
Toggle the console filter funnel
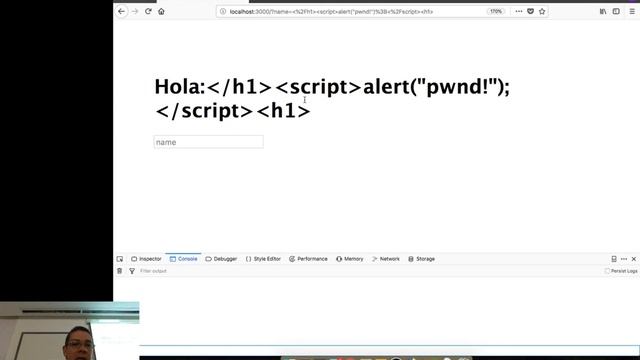click(132, 271)
